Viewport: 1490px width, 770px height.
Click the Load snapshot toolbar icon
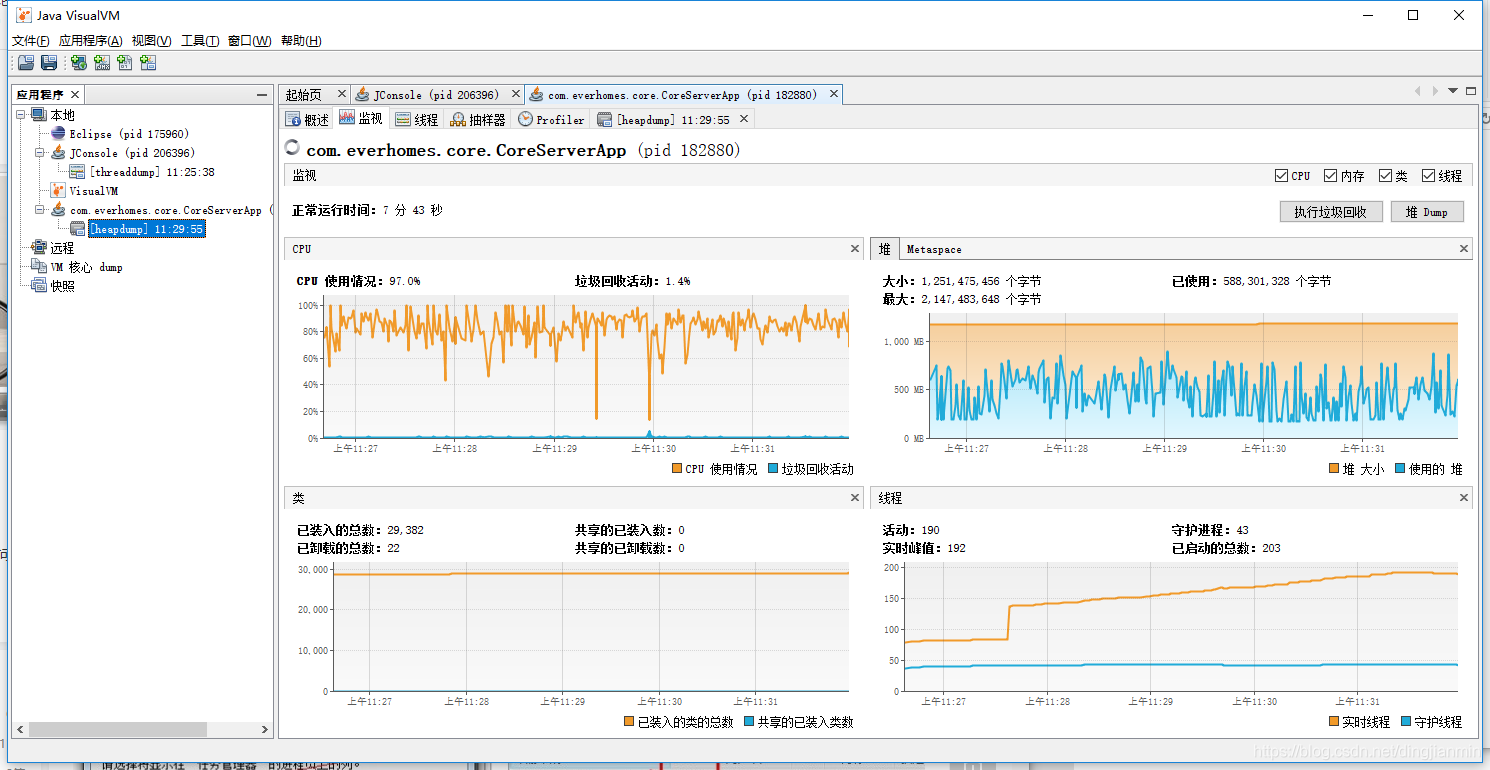coord(26,63)
